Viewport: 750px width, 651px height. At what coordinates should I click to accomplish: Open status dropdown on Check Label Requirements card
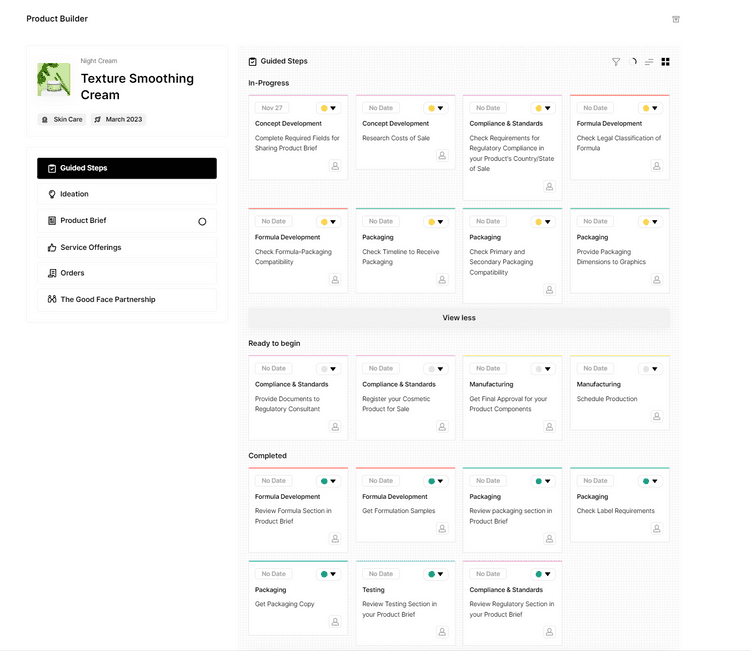[650, 481]
